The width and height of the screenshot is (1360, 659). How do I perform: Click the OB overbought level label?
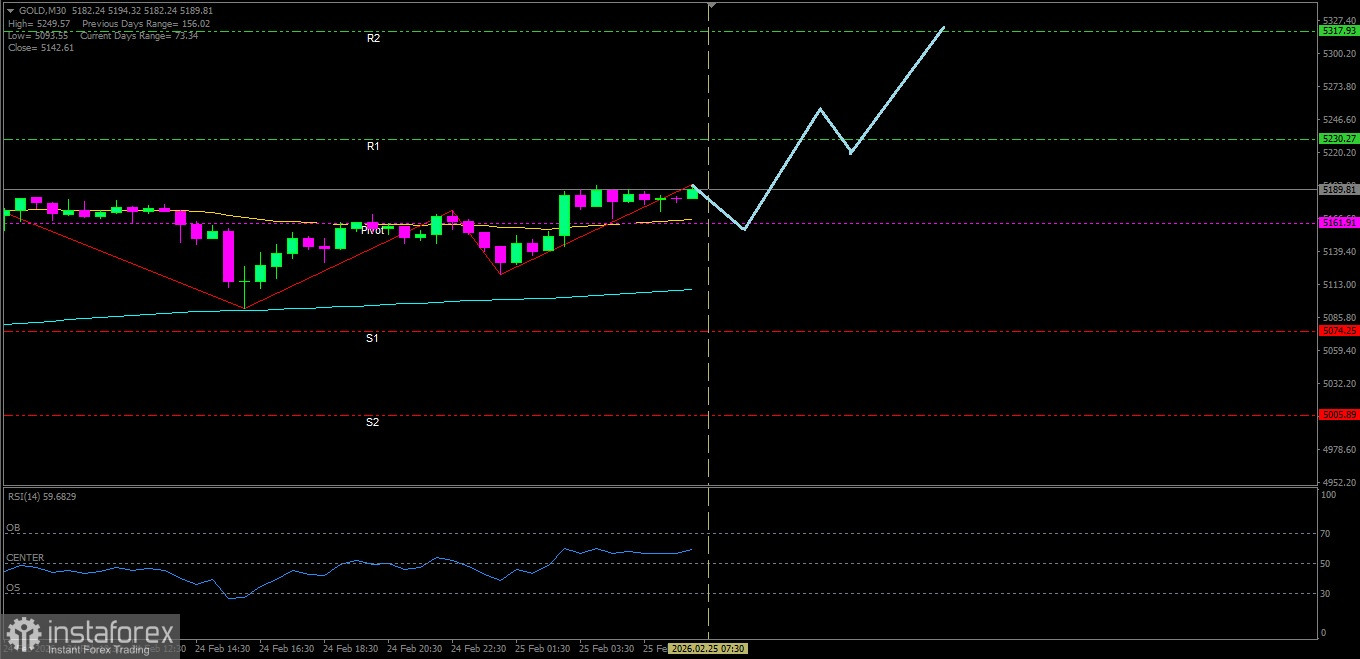[x=13, y=527]
